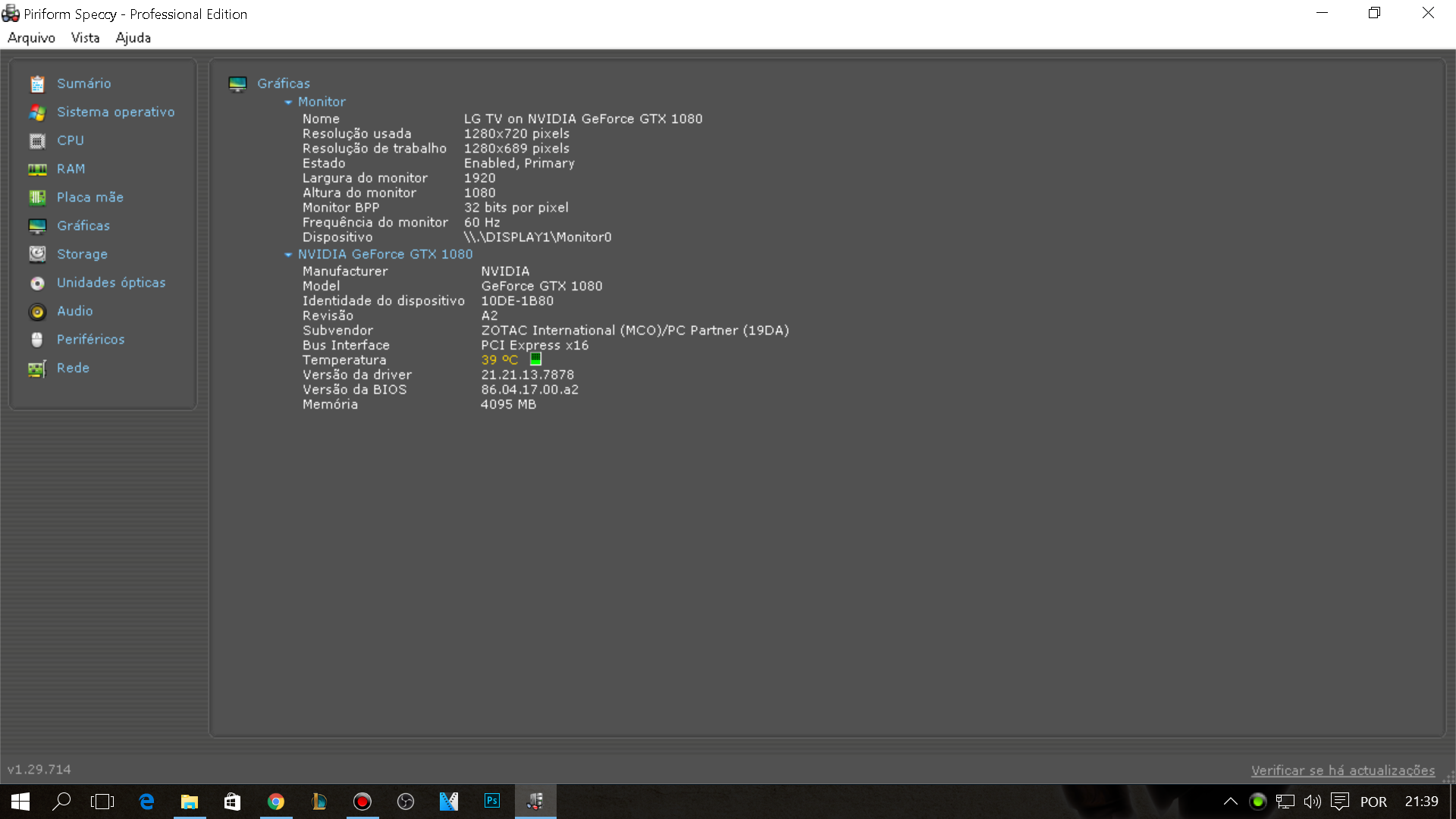1456x819 pixels.
Task: Click the Gráficas monitor icon in sidebar
Action: tap(37, 226)
